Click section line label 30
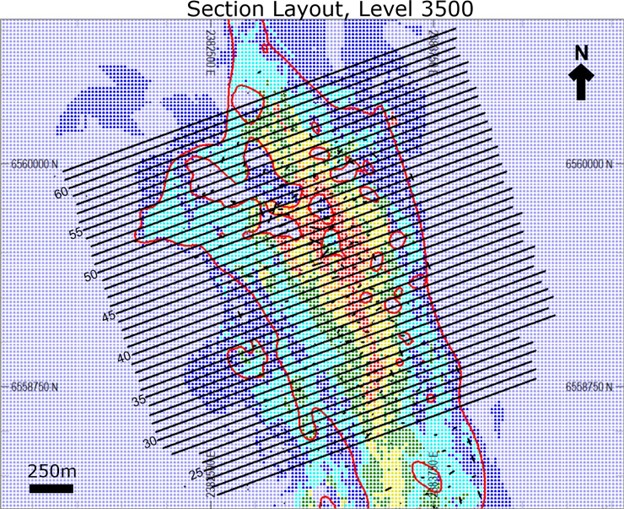 150,442
